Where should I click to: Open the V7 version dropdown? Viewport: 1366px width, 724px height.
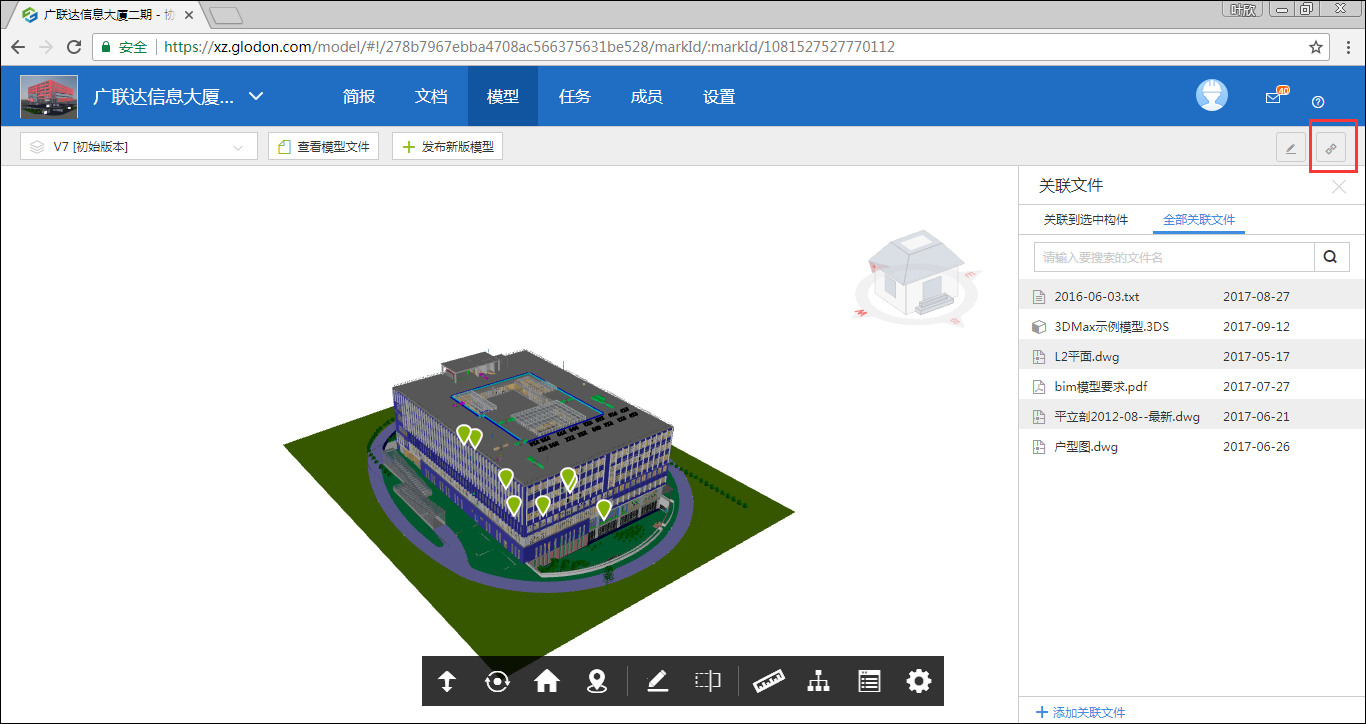[x=139, y=147]
